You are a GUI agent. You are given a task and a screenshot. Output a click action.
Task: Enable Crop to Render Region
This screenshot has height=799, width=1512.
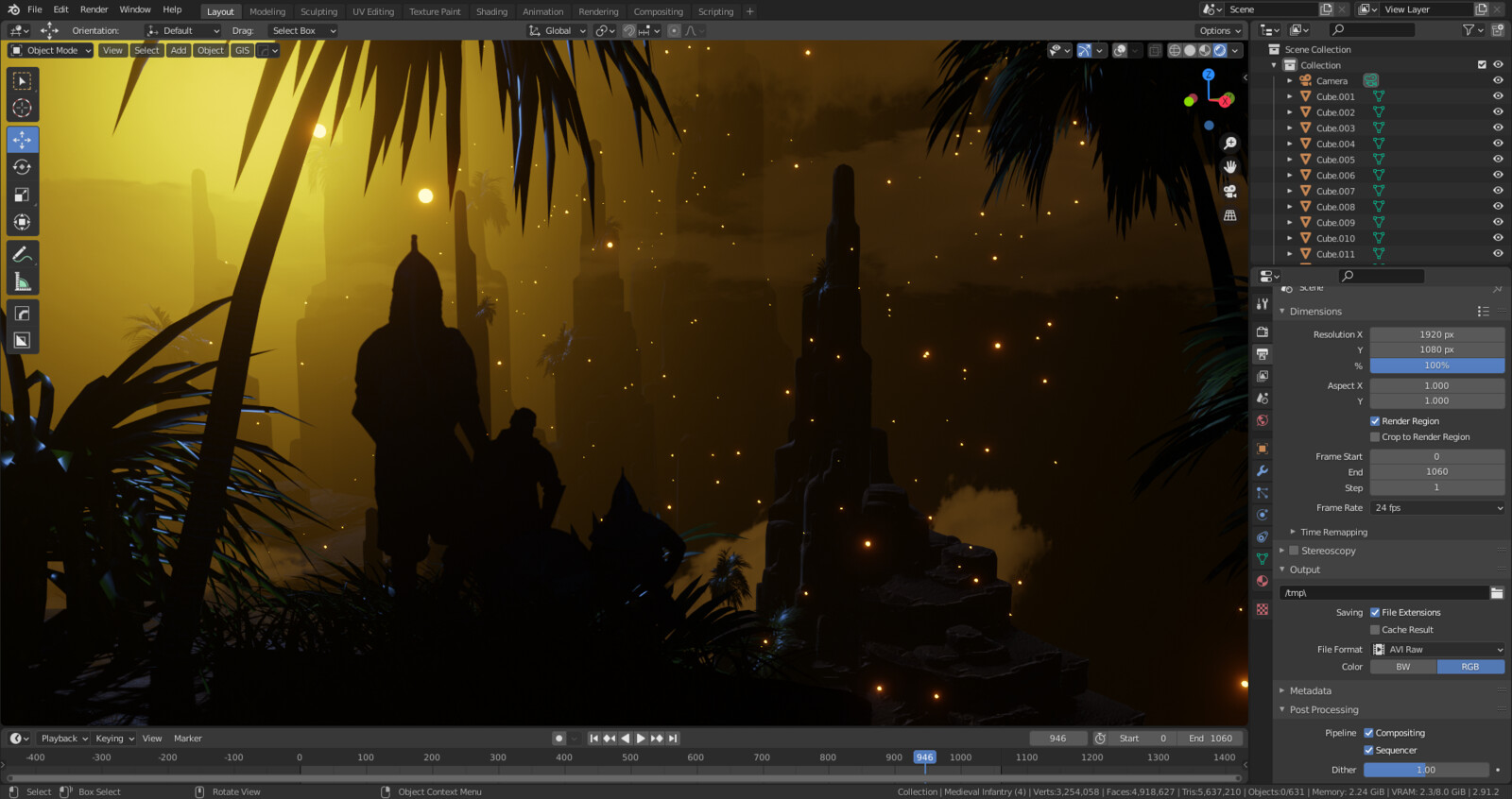(1375, 437)
